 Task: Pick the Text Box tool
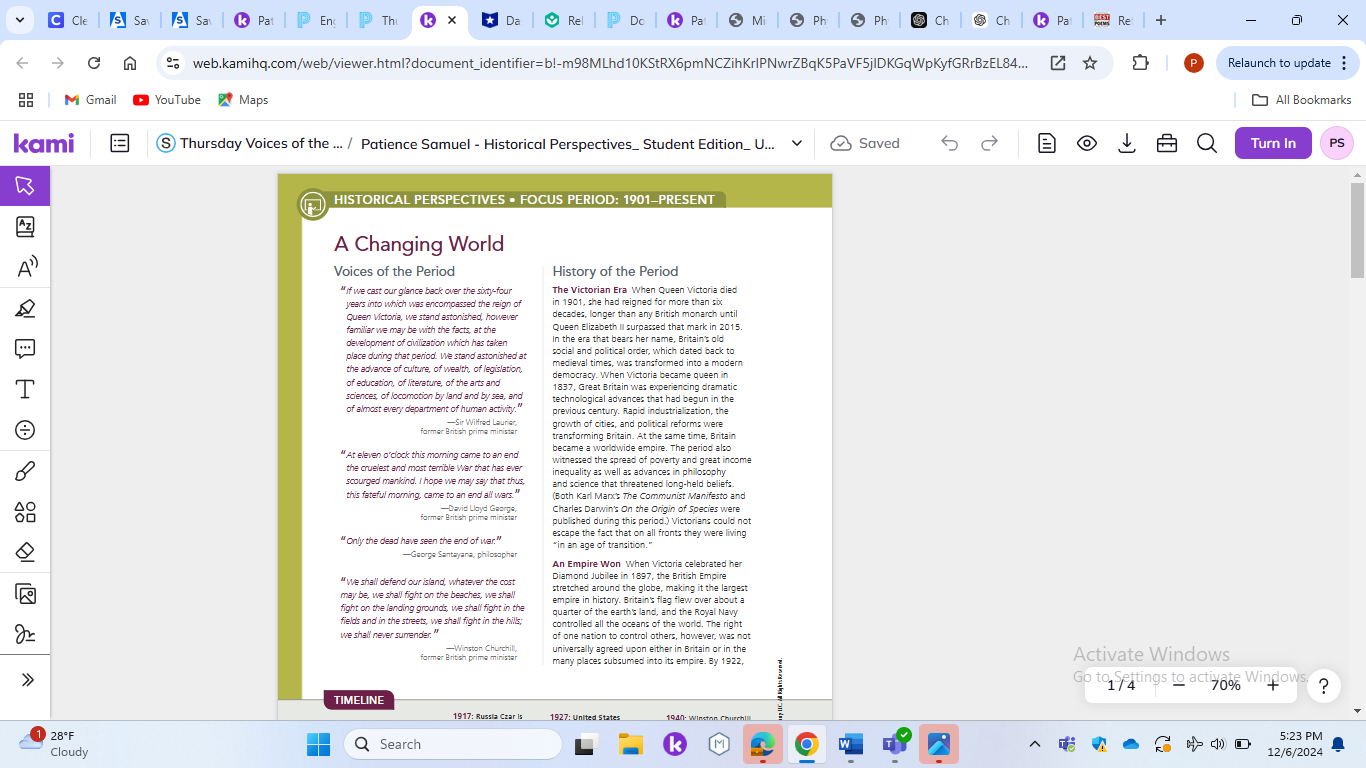(25, 389)
